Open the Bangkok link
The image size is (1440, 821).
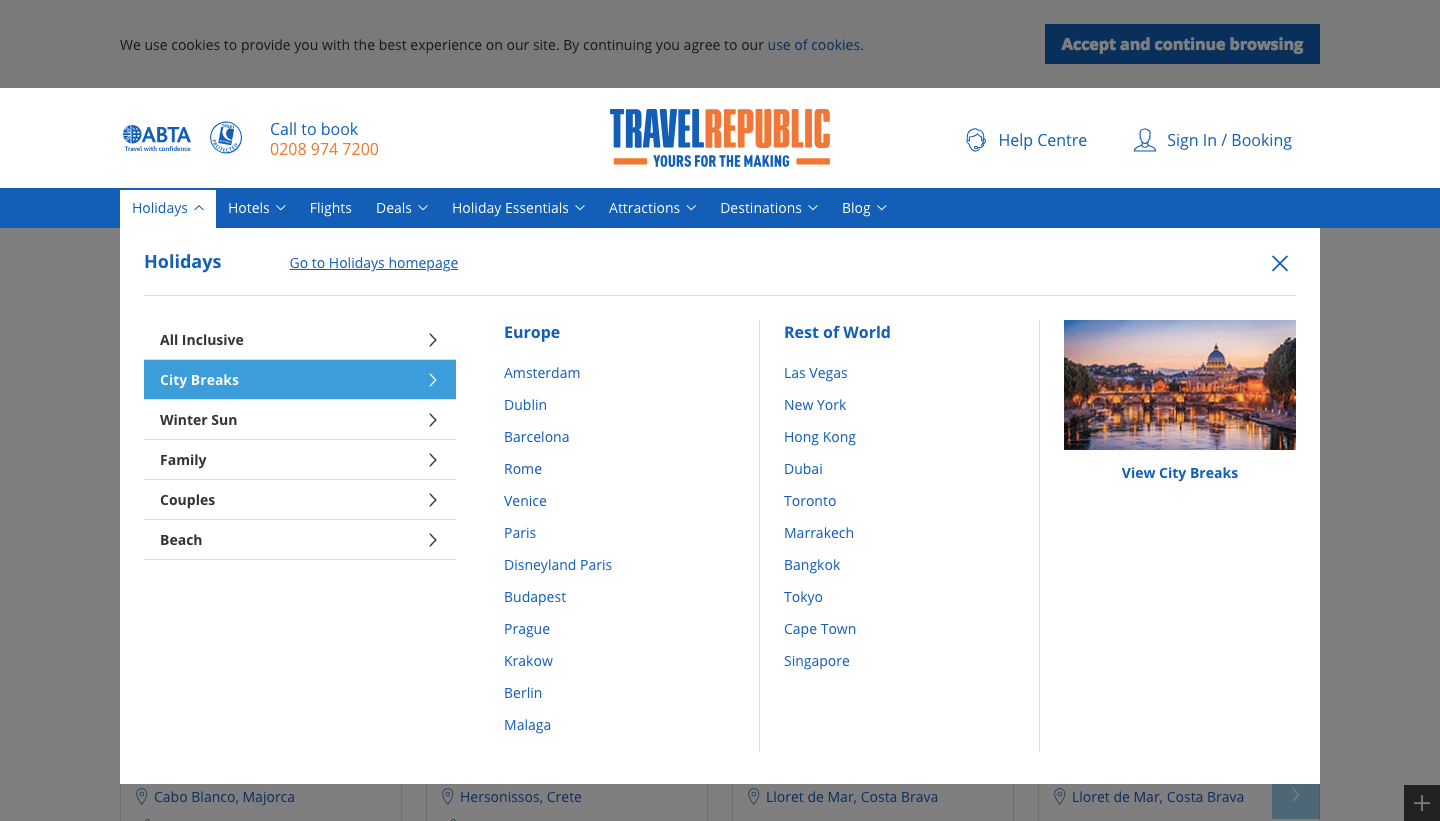tap(812, 565)
